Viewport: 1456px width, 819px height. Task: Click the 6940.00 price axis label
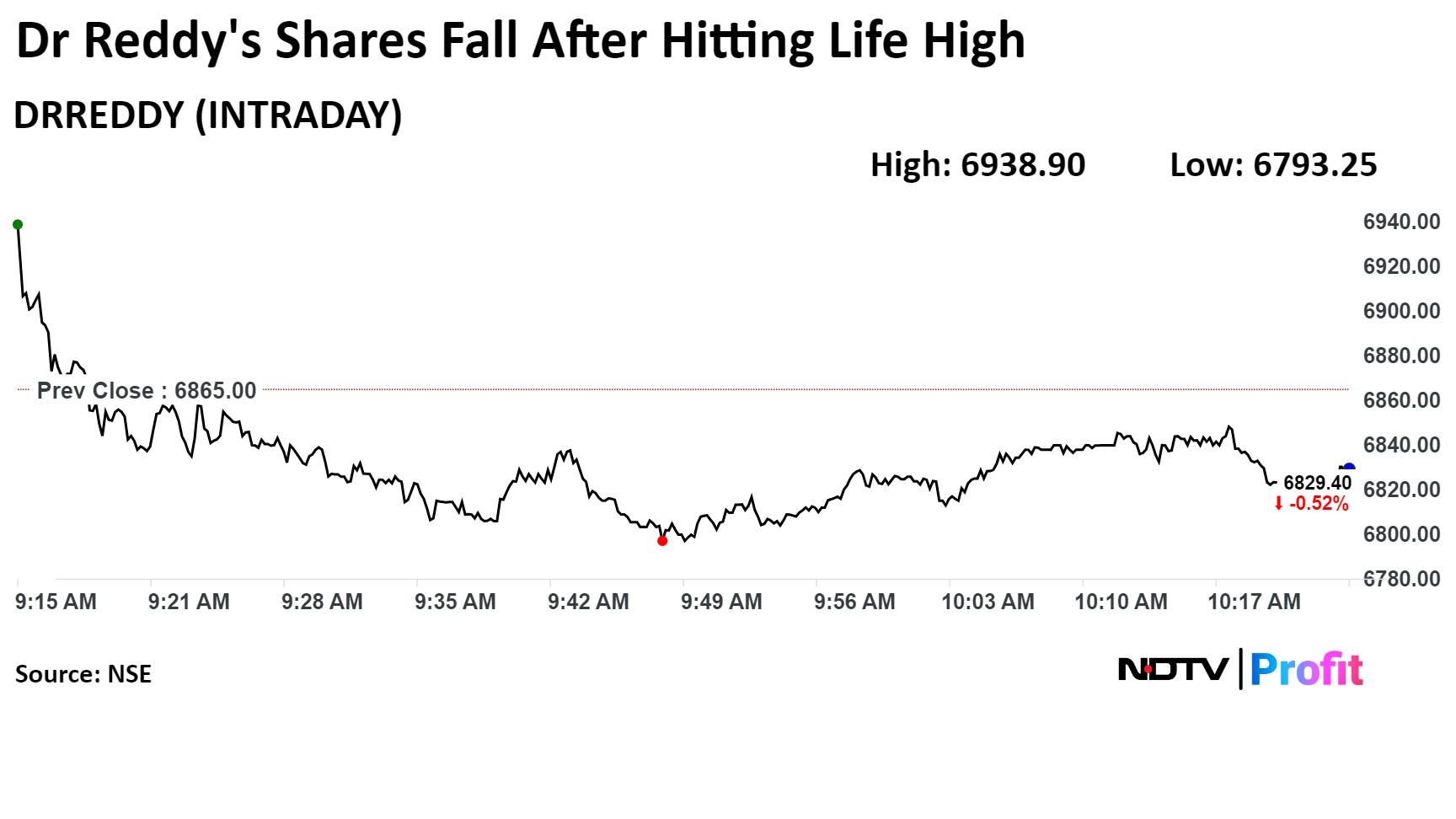[1401, 222]
